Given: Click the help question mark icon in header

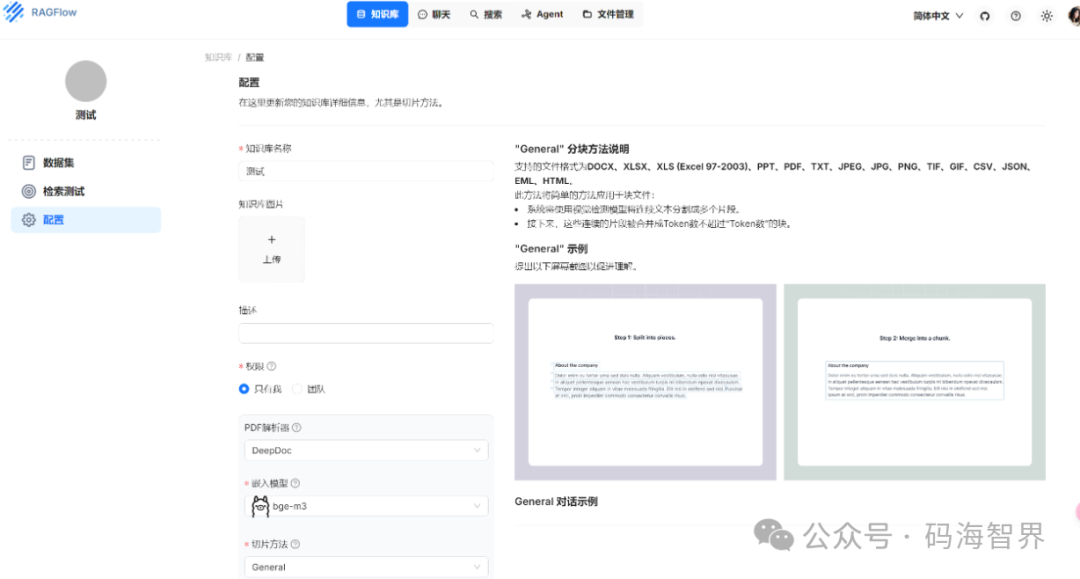Looking at the screenshot, I should (1016, 16).
